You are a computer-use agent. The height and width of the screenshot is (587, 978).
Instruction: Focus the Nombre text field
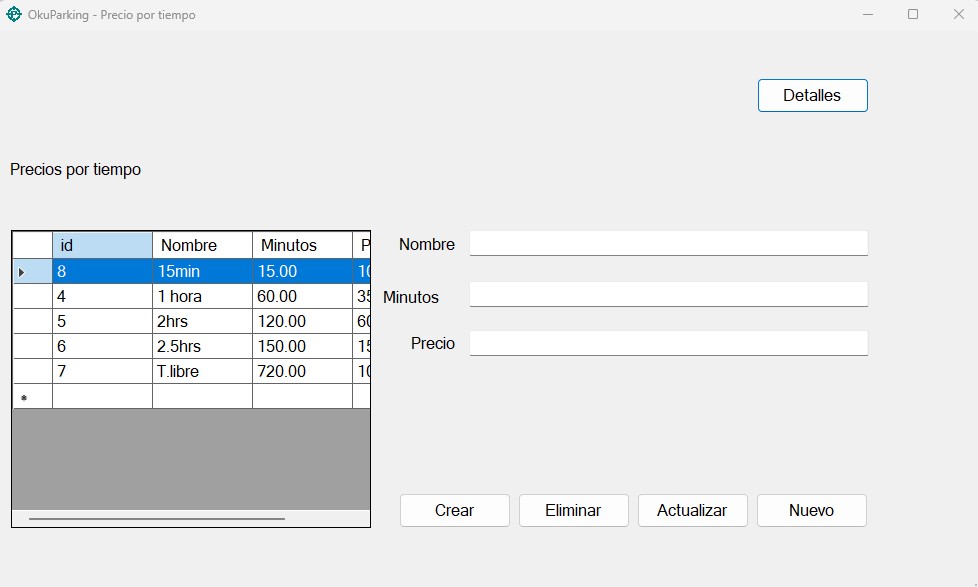click(668, 243)
